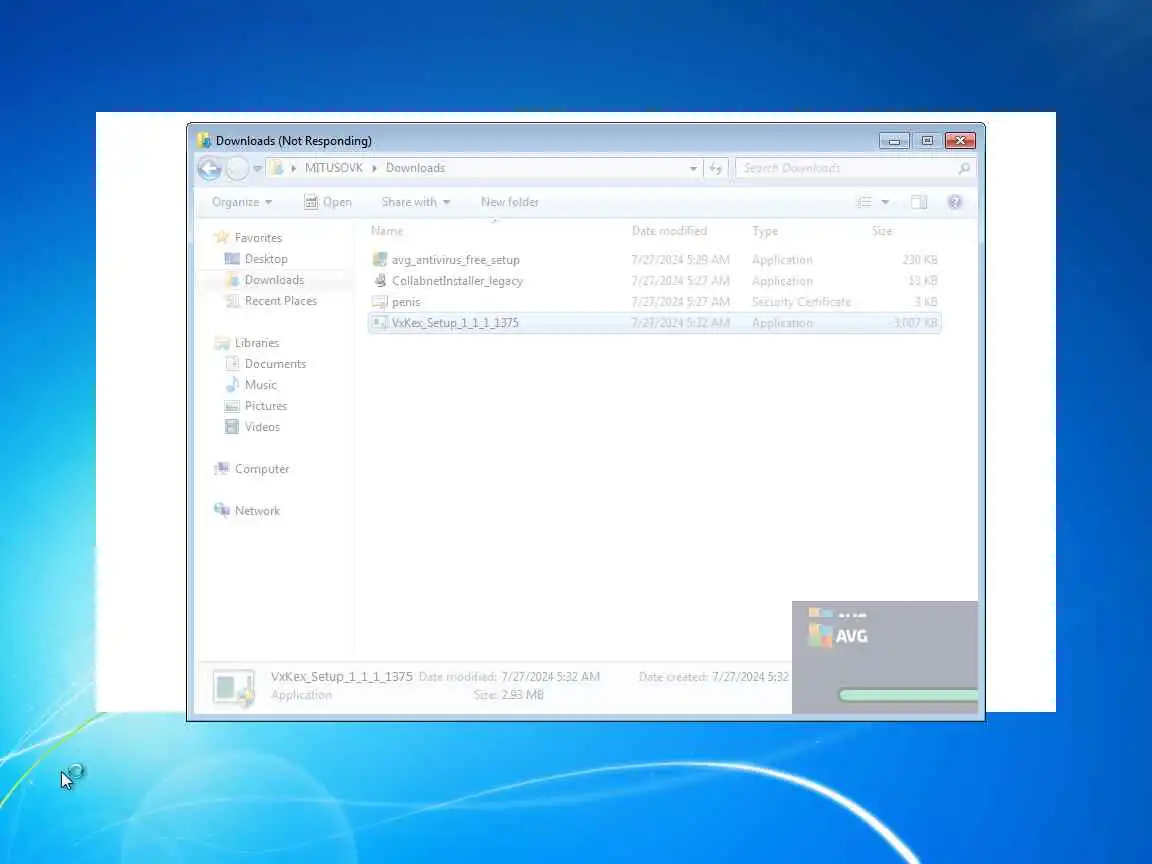
Task: Select the security certificate file icon
Action: pos(379,302)
